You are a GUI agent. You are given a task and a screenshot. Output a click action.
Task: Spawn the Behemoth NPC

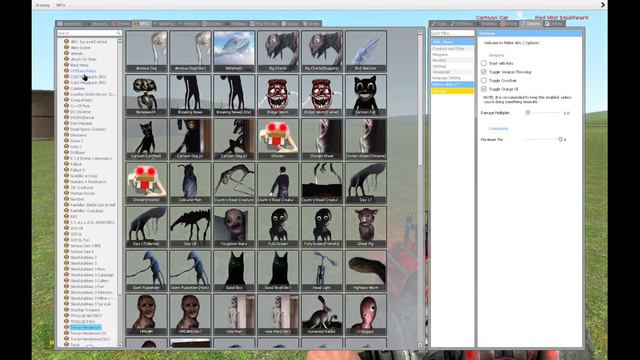[x=234, y=51]
